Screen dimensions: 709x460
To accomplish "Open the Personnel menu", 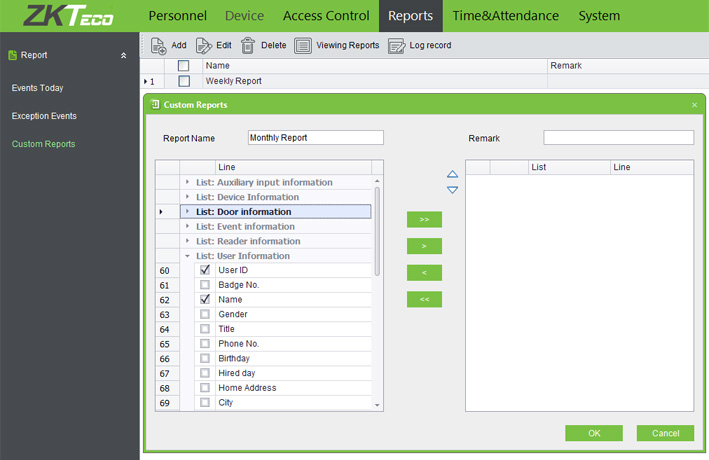I will (177, 16).
